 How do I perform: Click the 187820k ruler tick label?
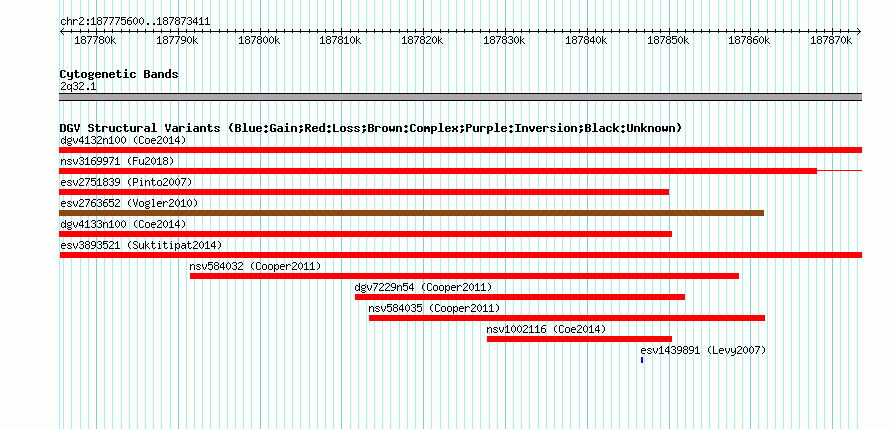coord(422,40)
